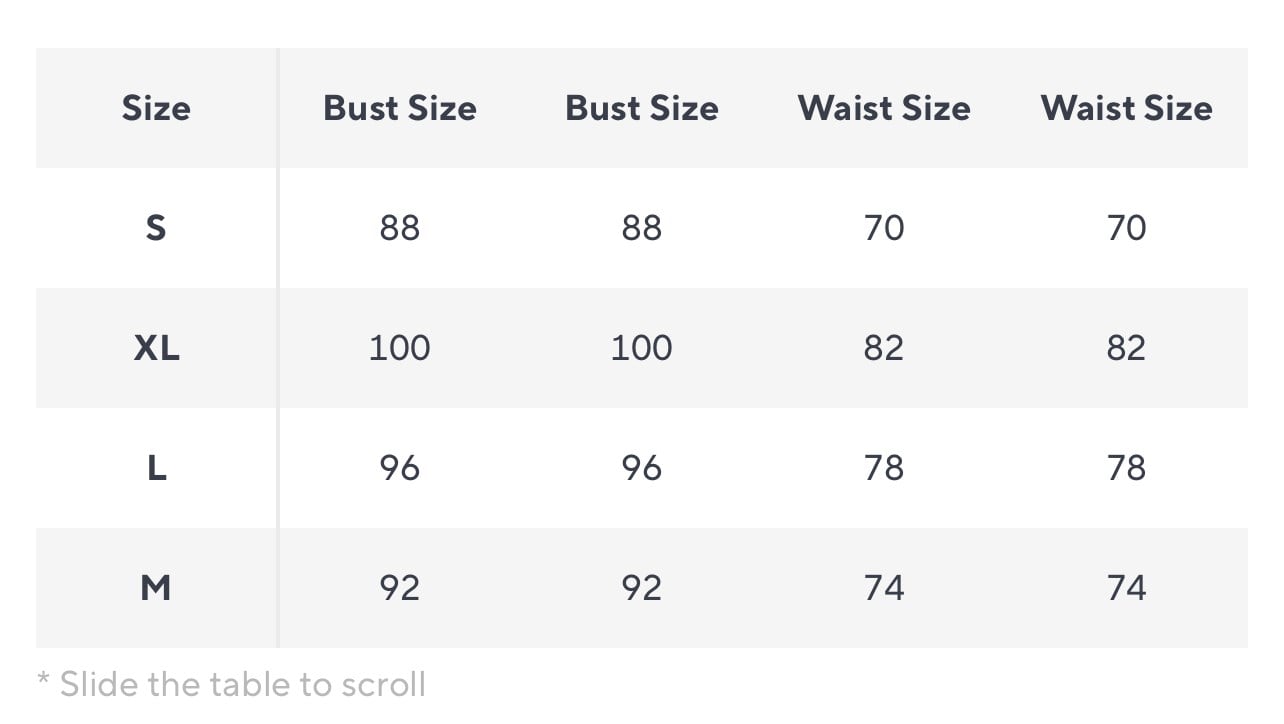Select the last 82 waist value for XL
This screenshot has height=724, width=1284.
tap(1126, 348)
